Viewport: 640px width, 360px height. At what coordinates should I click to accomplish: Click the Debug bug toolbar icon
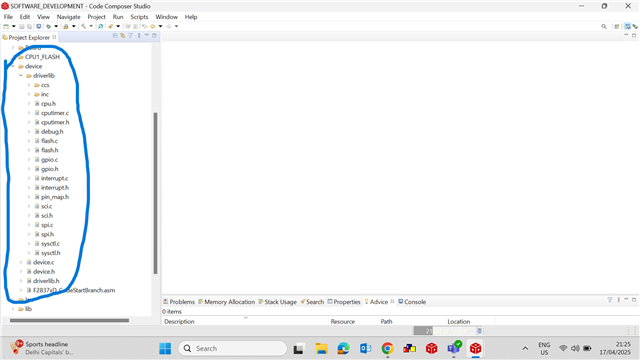click(x=49, y=26)
